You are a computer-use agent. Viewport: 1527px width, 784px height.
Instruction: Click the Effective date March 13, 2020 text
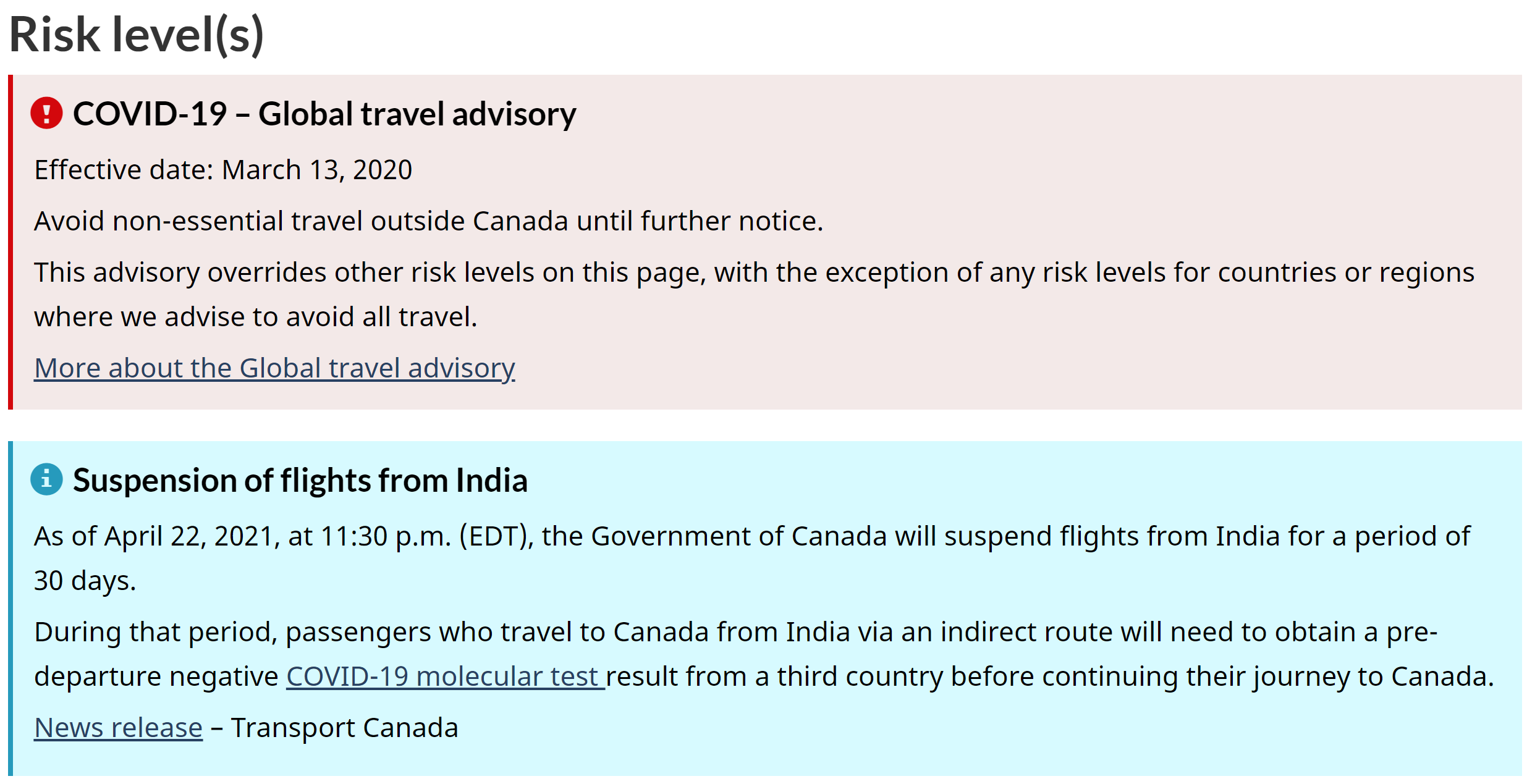(x=223, y=170)
